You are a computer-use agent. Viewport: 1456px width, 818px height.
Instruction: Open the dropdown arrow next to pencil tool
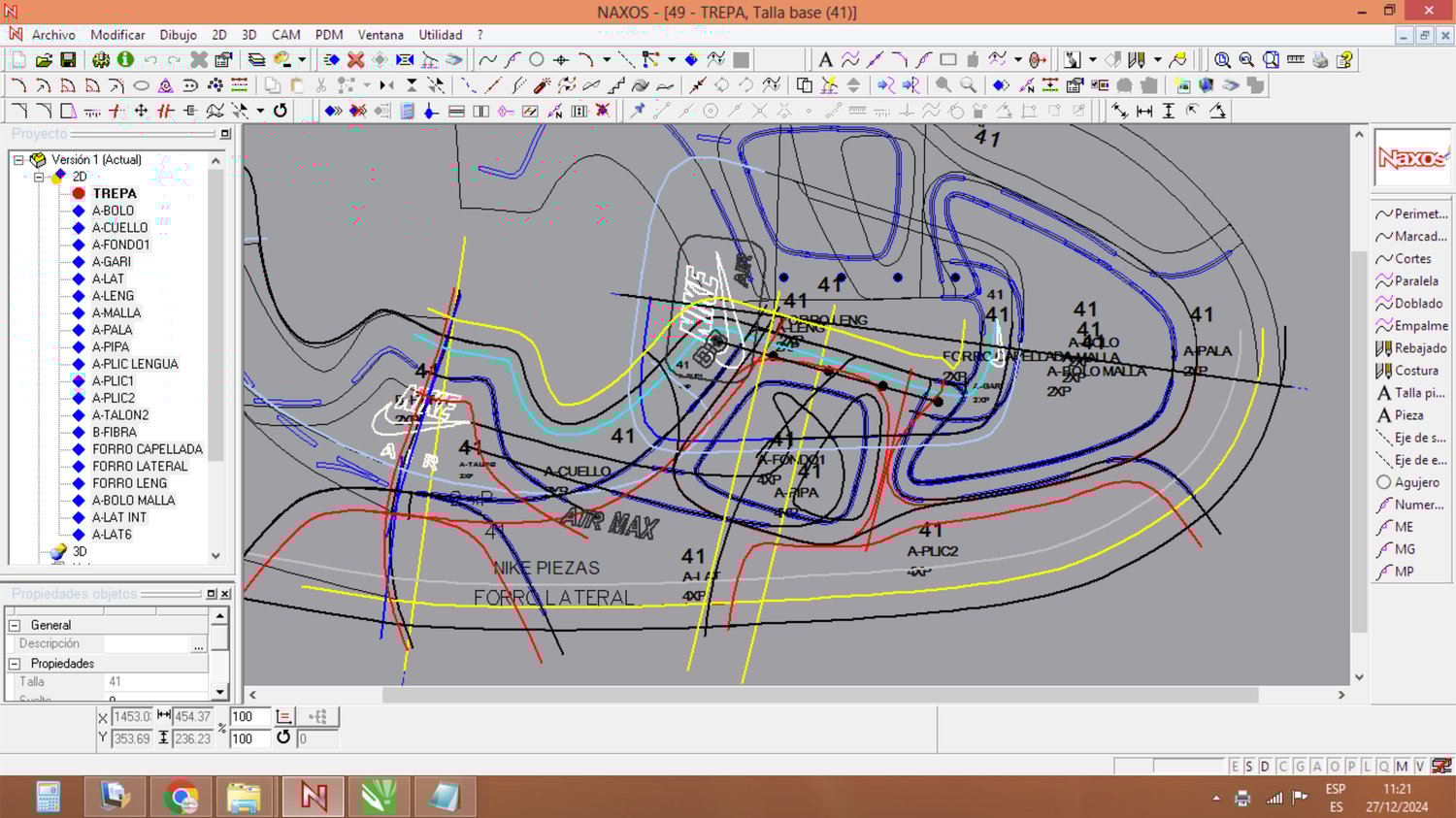(1158, 60)
